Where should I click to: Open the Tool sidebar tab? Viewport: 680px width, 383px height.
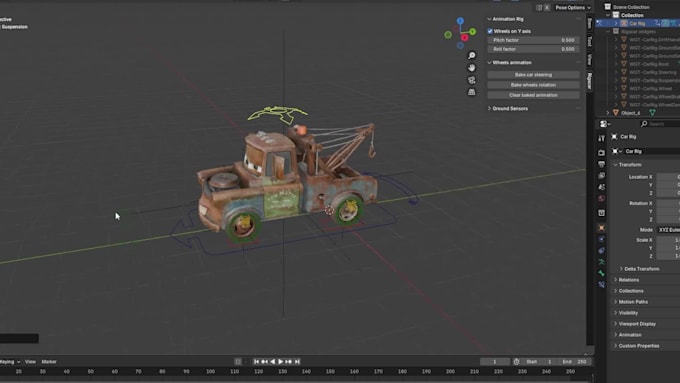(590, 42)
